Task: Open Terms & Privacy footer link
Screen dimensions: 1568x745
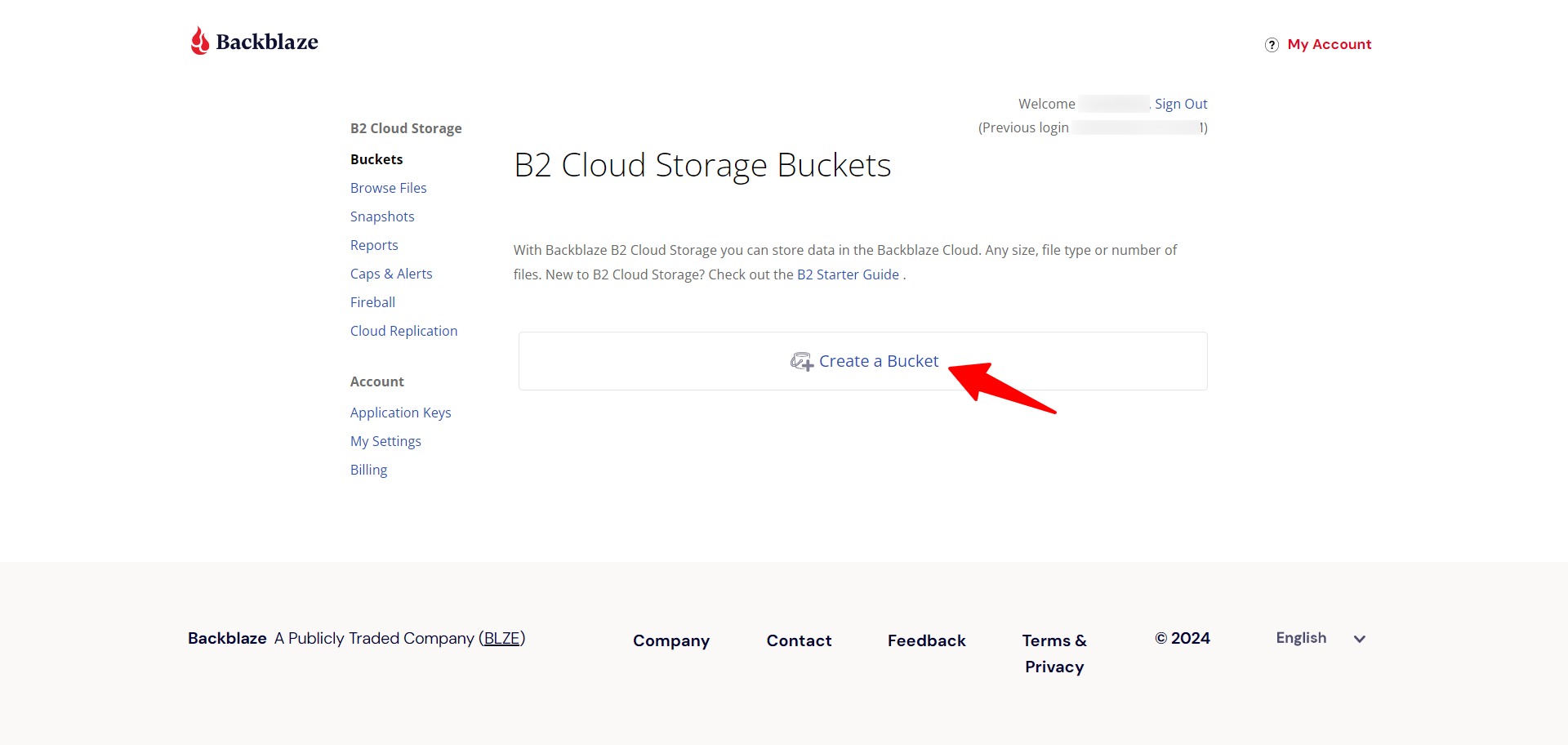Action: coord(1054,654)
